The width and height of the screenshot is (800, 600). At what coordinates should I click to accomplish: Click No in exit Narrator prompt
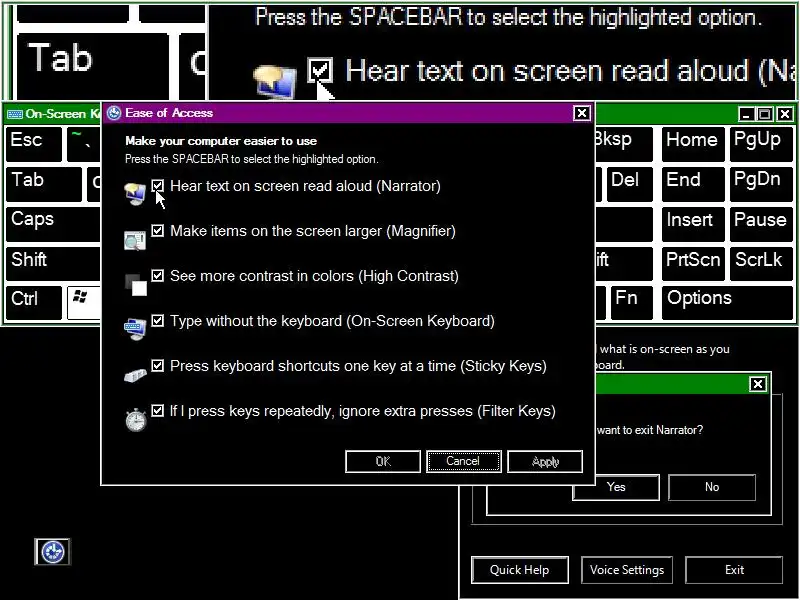click(712, 487)
